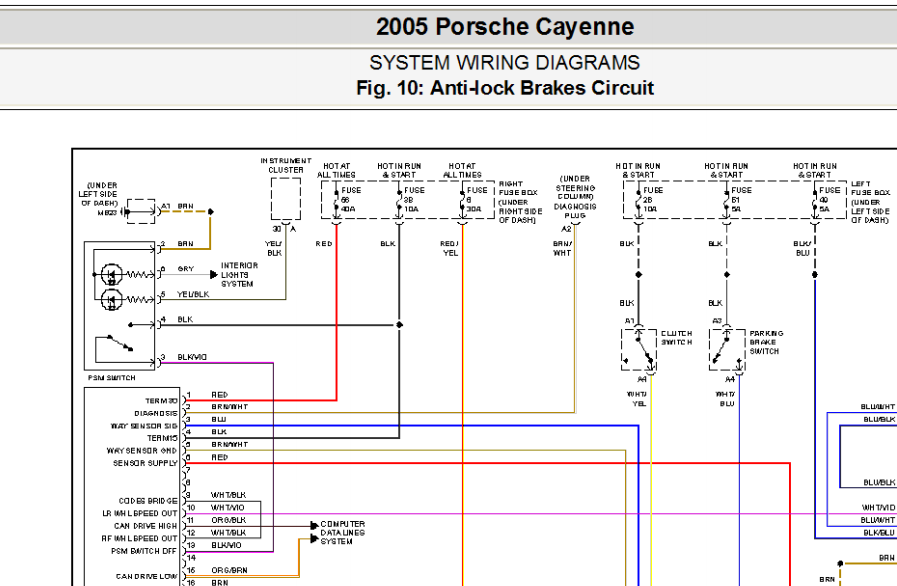Click the "WHT/YEL" label below clutch switch

coord(637,399)
